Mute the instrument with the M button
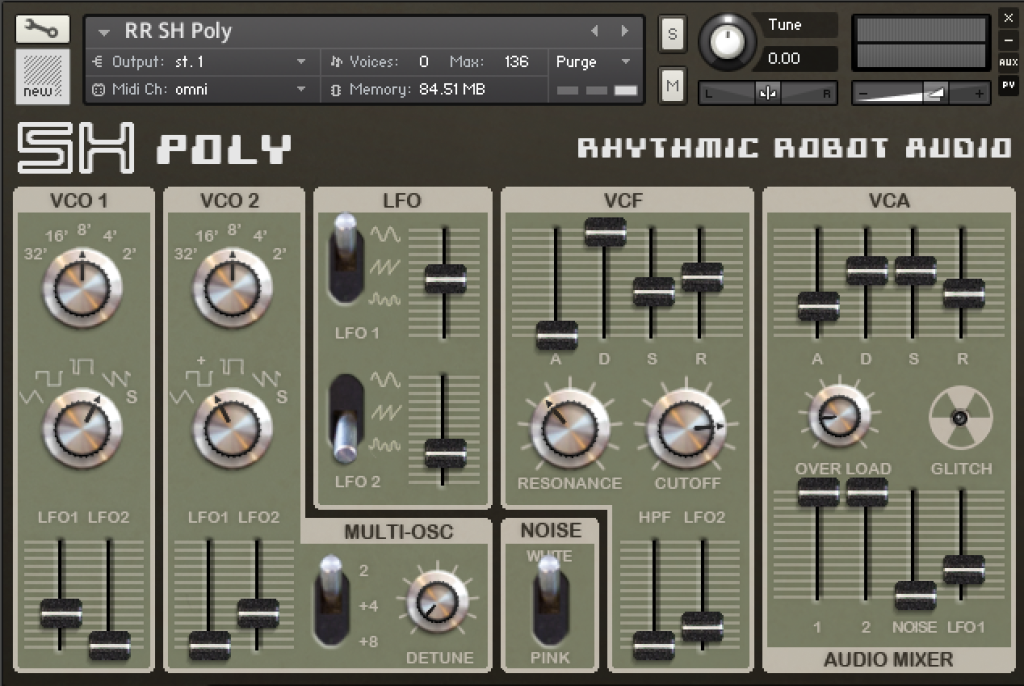Screen dimensions: 1024x686 [671, 85]
